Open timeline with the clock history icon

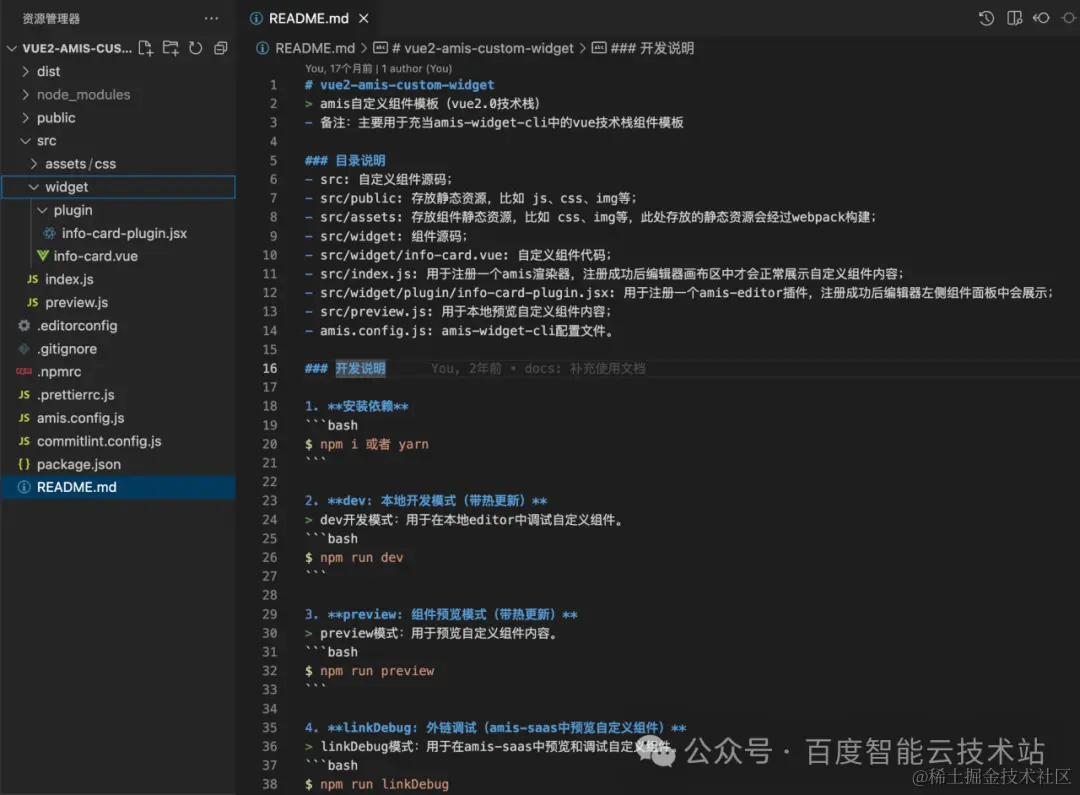pos(985,17)
